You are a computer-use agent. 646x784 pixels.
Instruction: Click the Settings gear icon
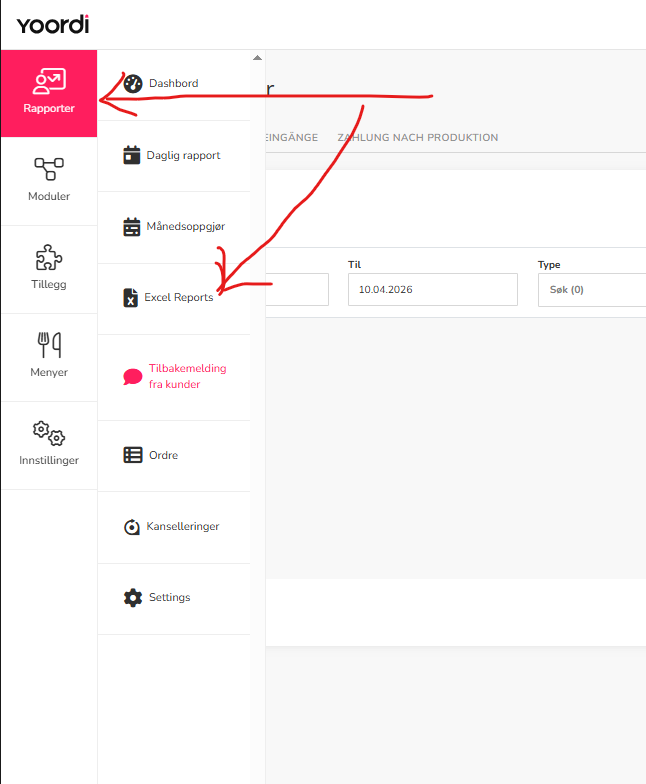[x=133, y=598]
